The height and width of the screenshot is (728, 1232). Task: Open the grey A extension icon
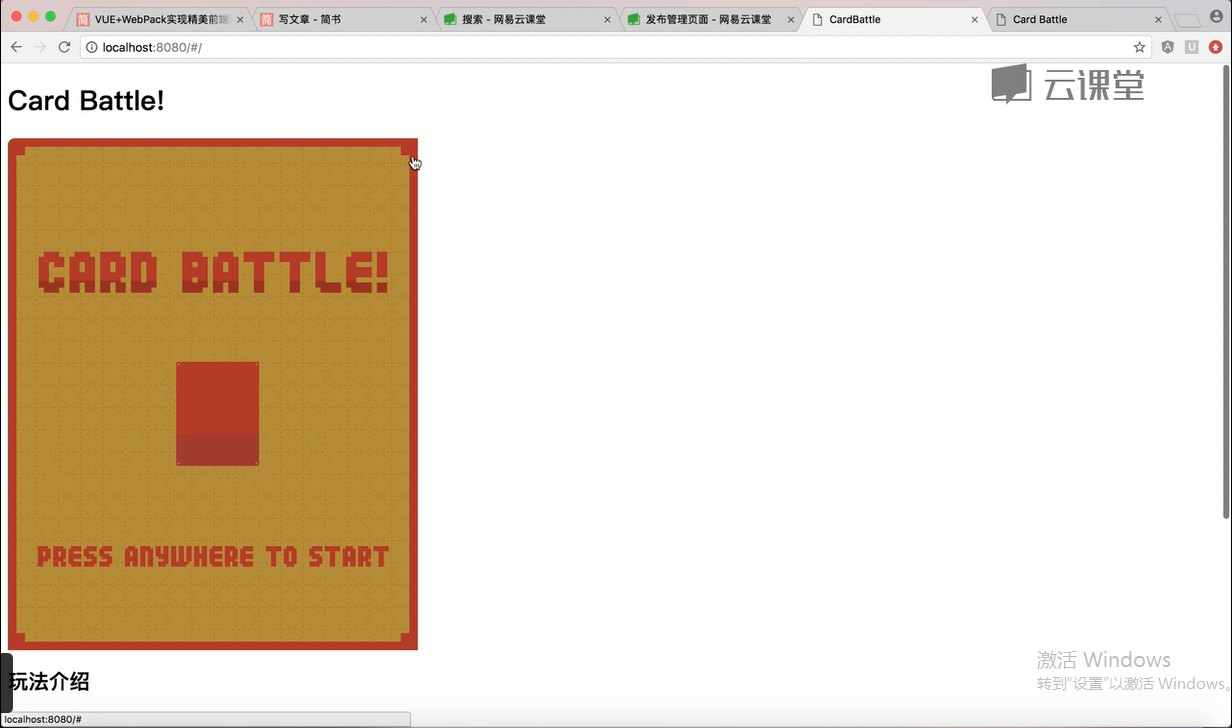click(1167, 47)
